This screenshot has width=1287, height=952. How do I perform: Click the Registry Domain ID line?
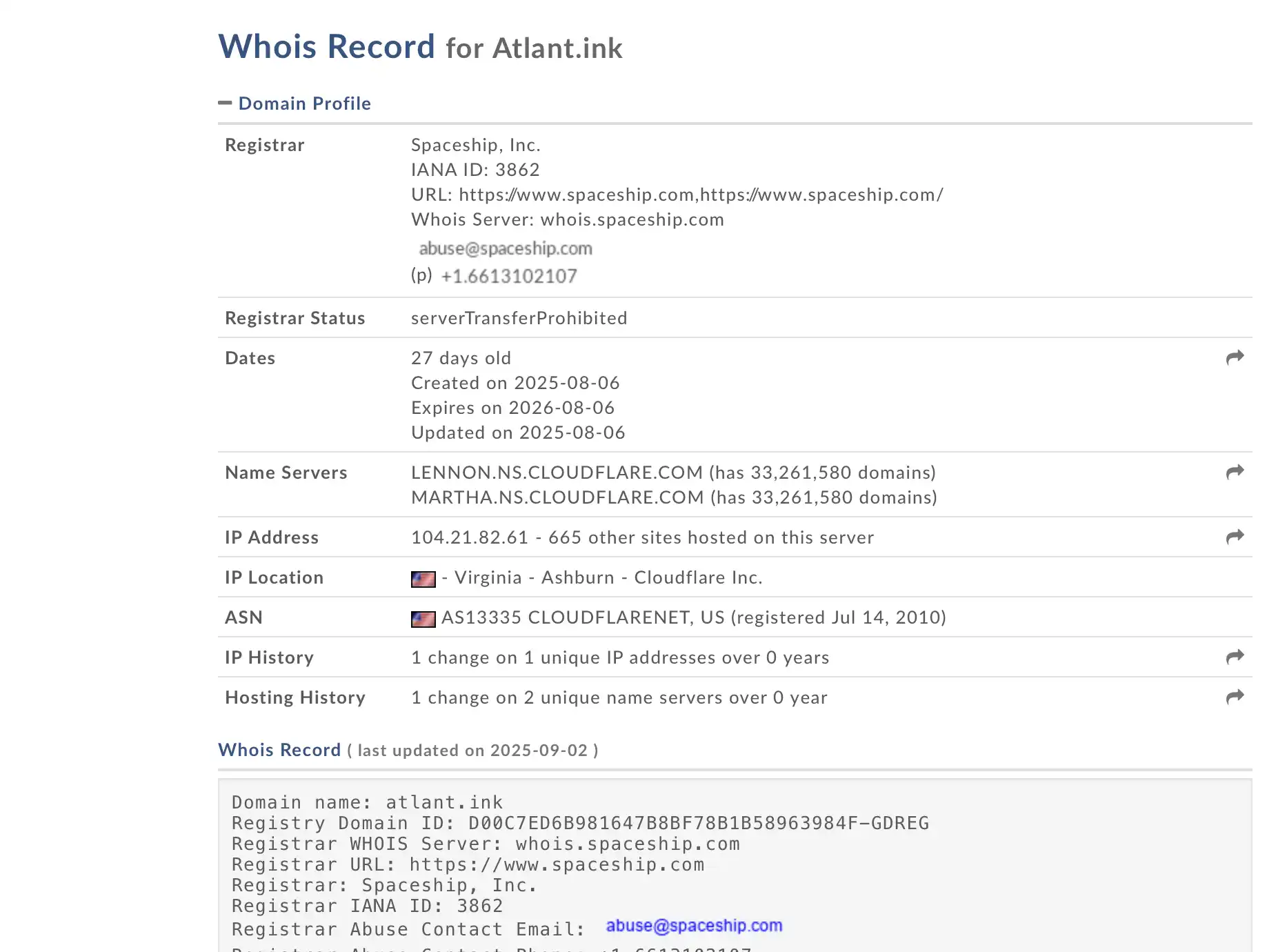(580, 823)
